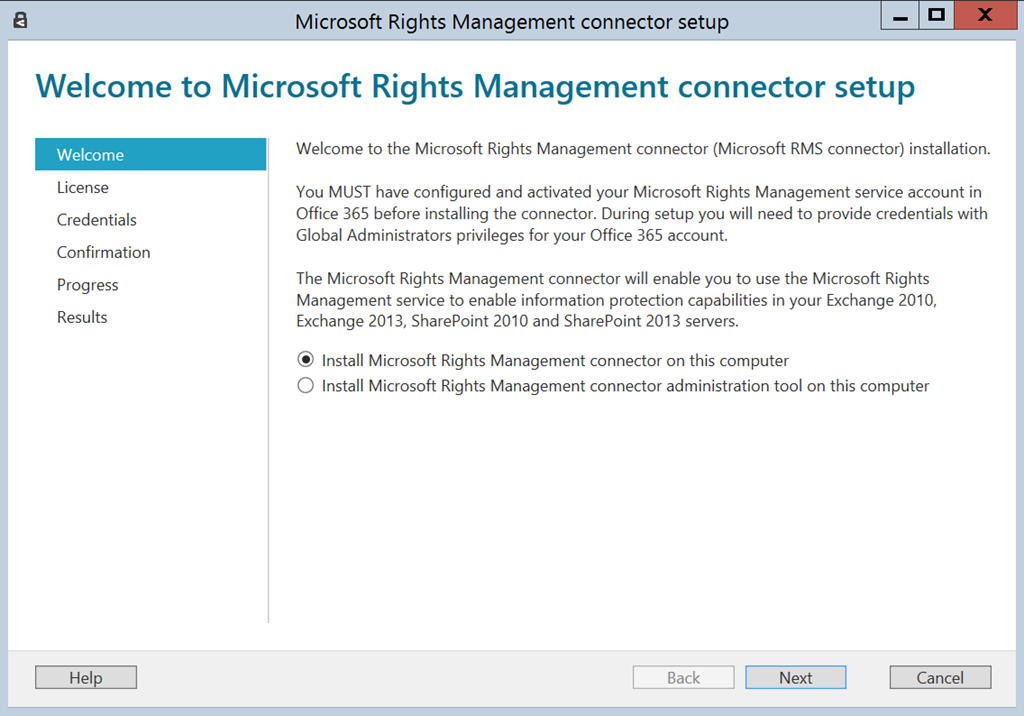Click the 'connector administration tool' option label text

point(625,386)
